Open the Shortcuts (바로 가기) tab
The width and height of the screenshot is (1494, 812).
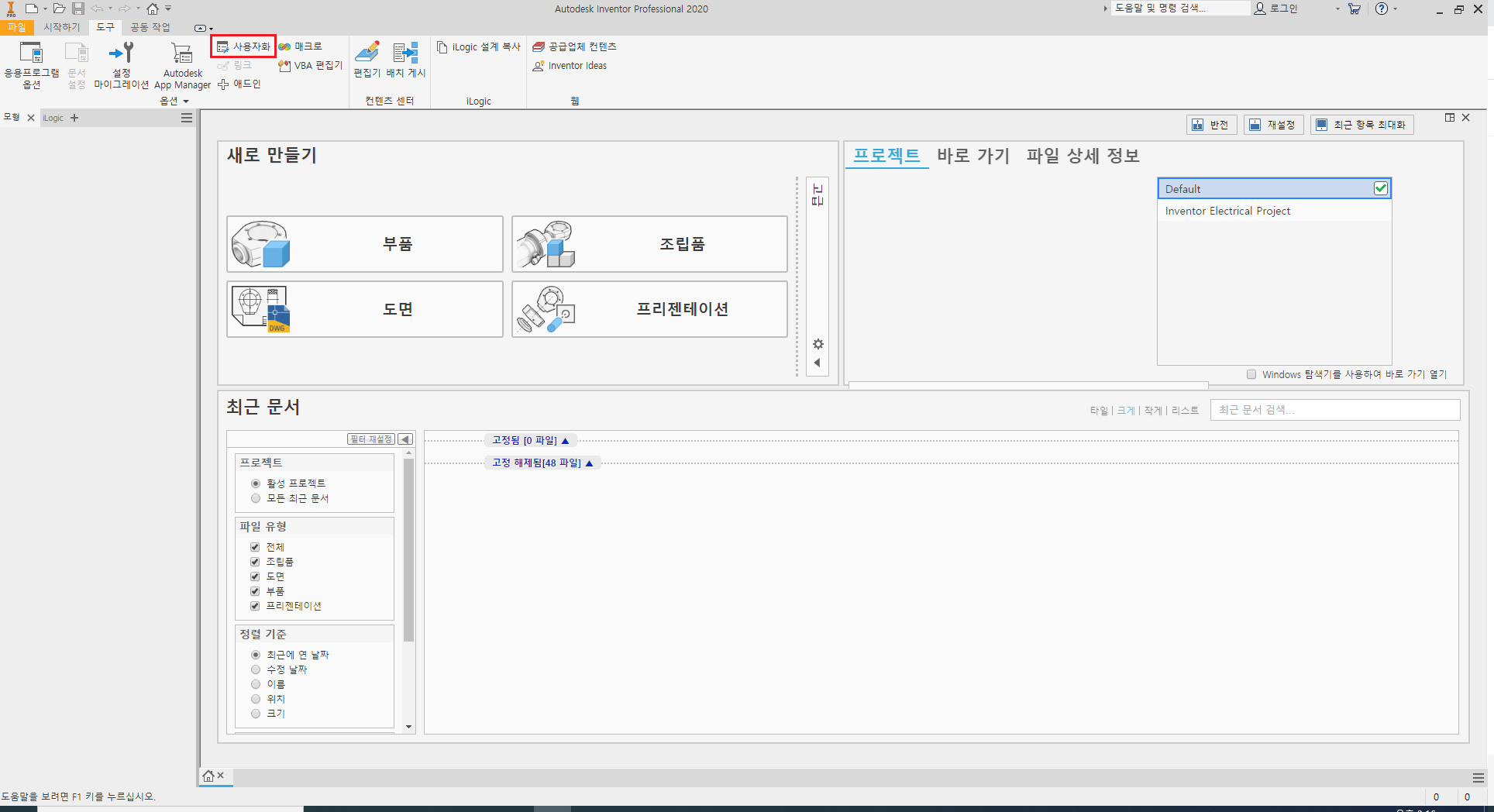[973, 155]
